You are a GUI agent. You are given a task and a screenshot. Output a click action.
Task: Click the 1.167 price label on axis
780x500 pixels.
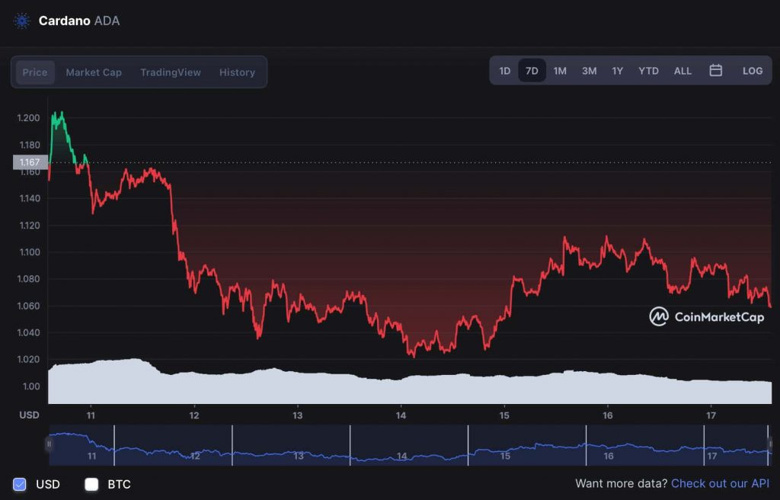pos(30,162)
